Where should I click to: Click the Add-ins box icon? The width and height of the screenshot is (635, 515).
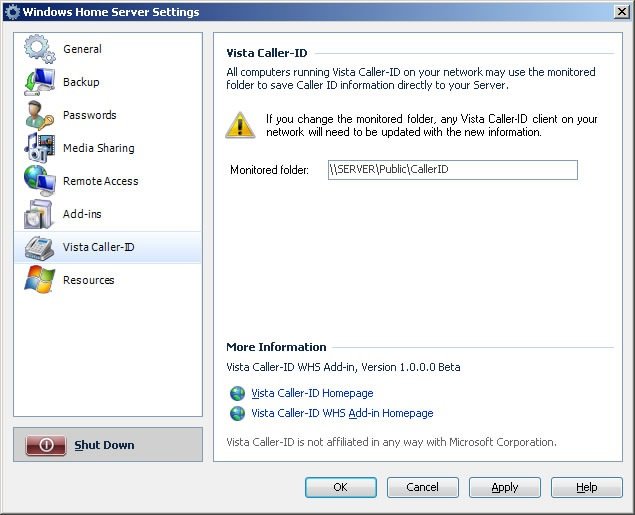(x=38, y=214)
